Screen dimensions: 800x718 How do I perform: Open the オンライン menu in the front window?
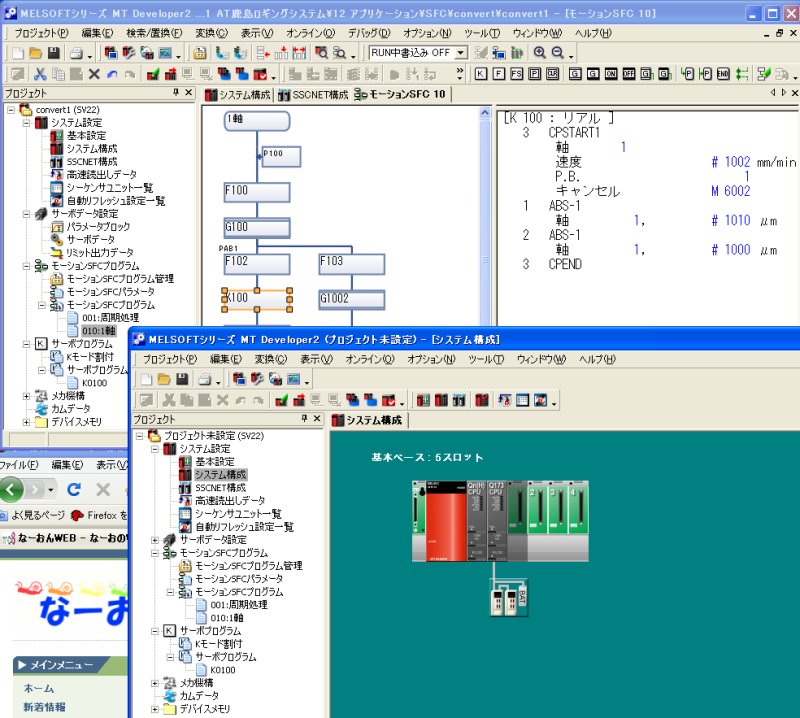coord(367,359)
